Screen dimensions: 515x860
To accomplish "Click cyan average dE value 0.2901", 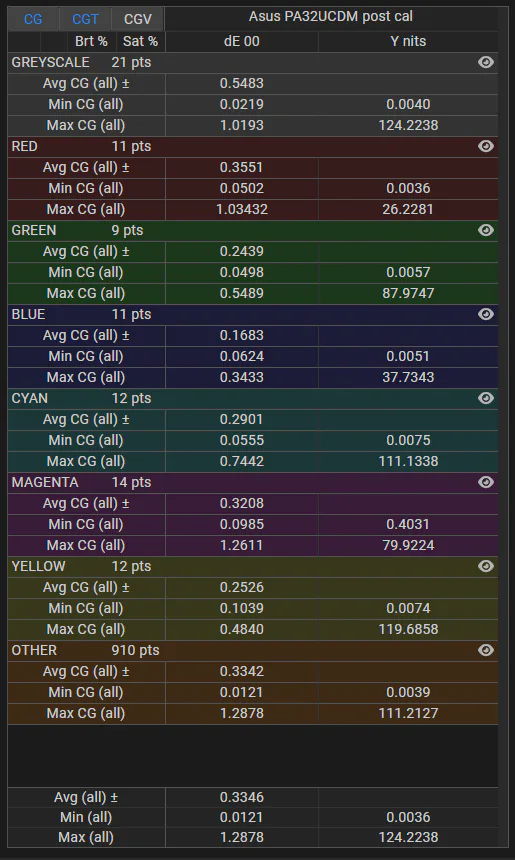I will click(x=242, y=419).
